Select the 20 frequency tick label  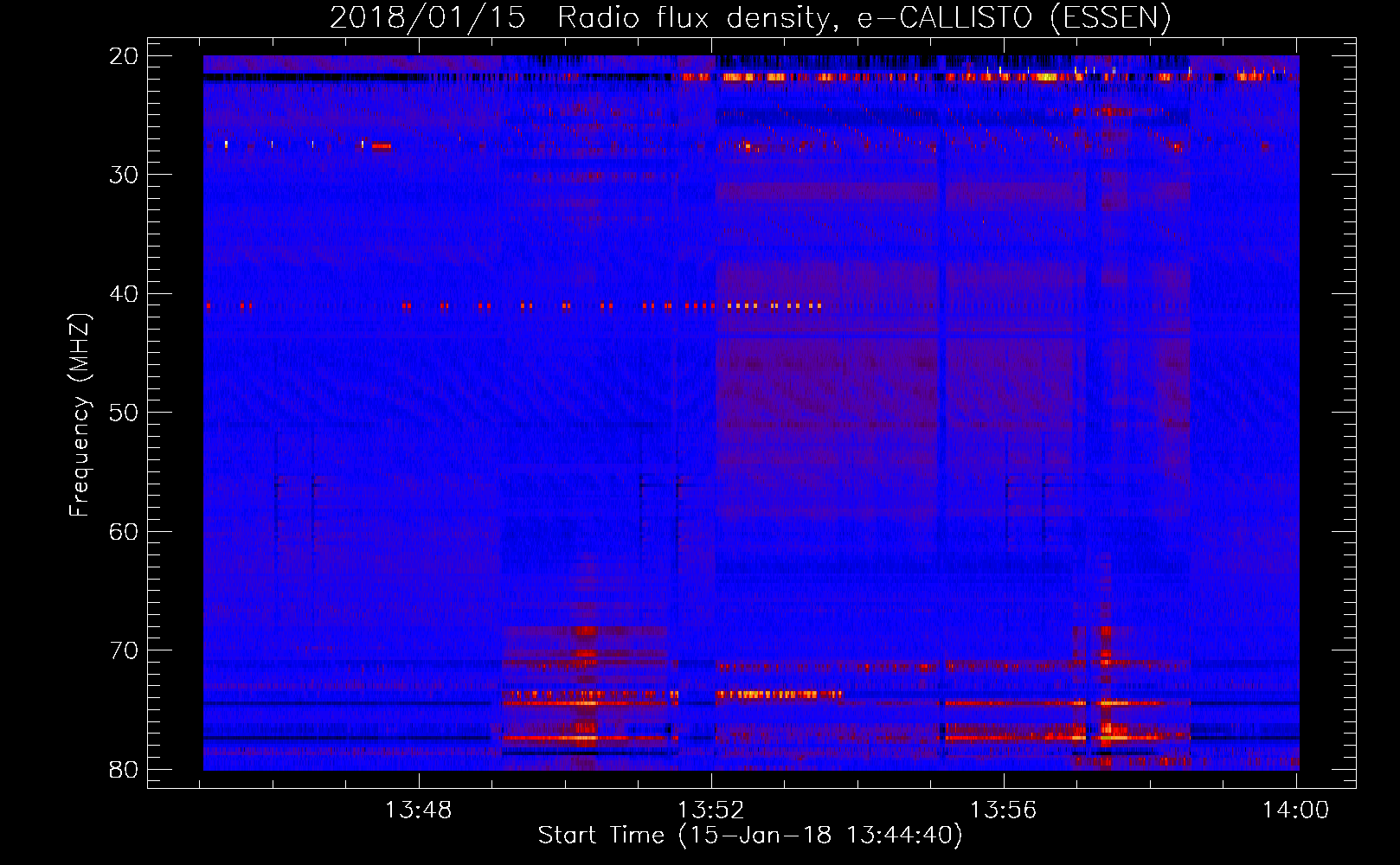(124, 56)
